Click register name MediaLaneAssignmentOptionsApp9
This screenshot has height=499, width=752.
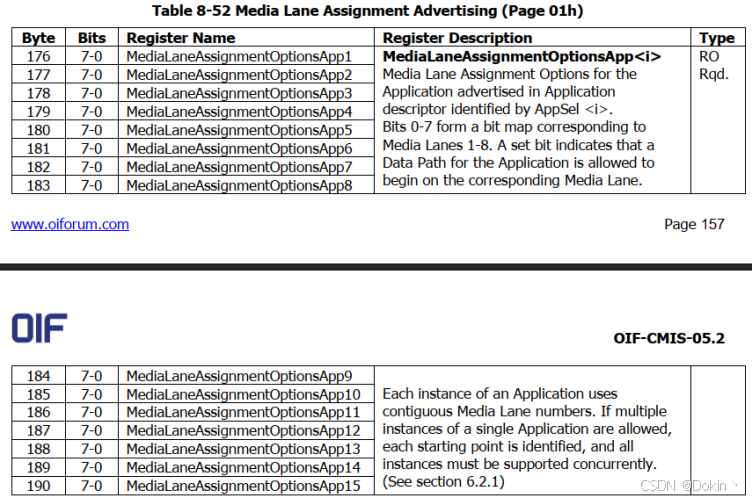(x=239, y=376)
